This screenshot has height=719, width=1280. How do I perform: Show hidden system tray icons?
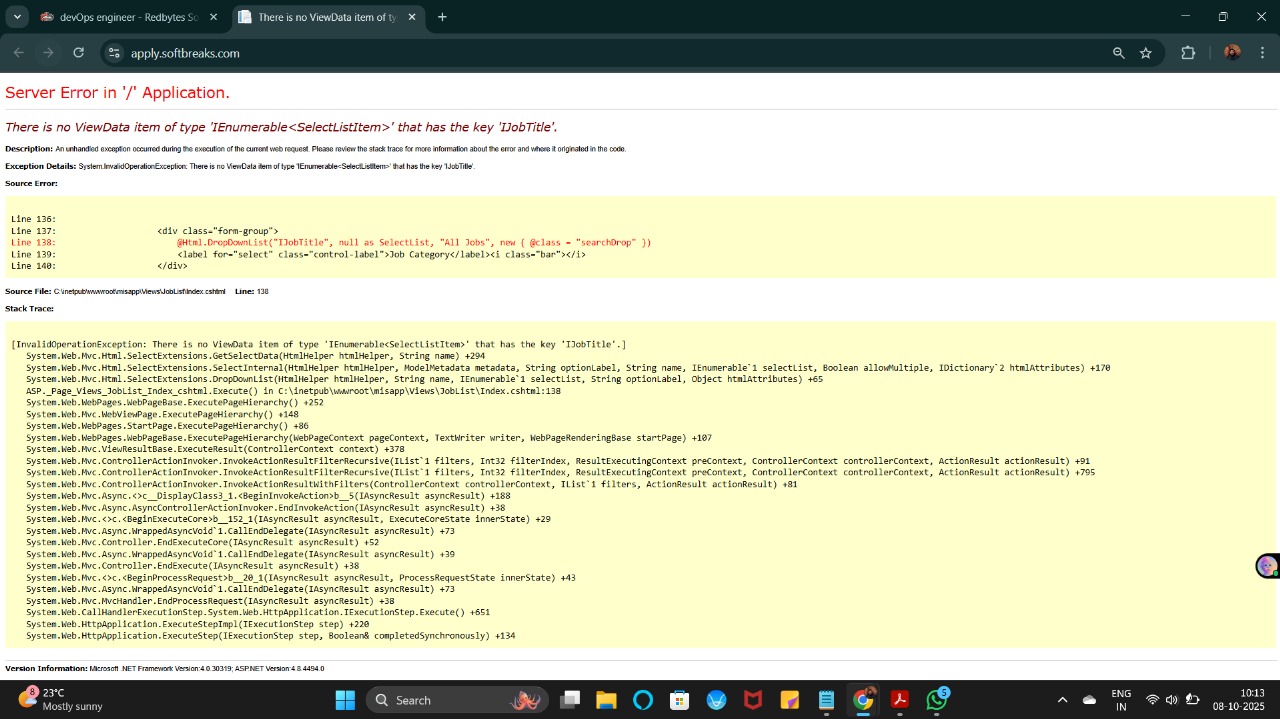click(x=1062, y=700)
